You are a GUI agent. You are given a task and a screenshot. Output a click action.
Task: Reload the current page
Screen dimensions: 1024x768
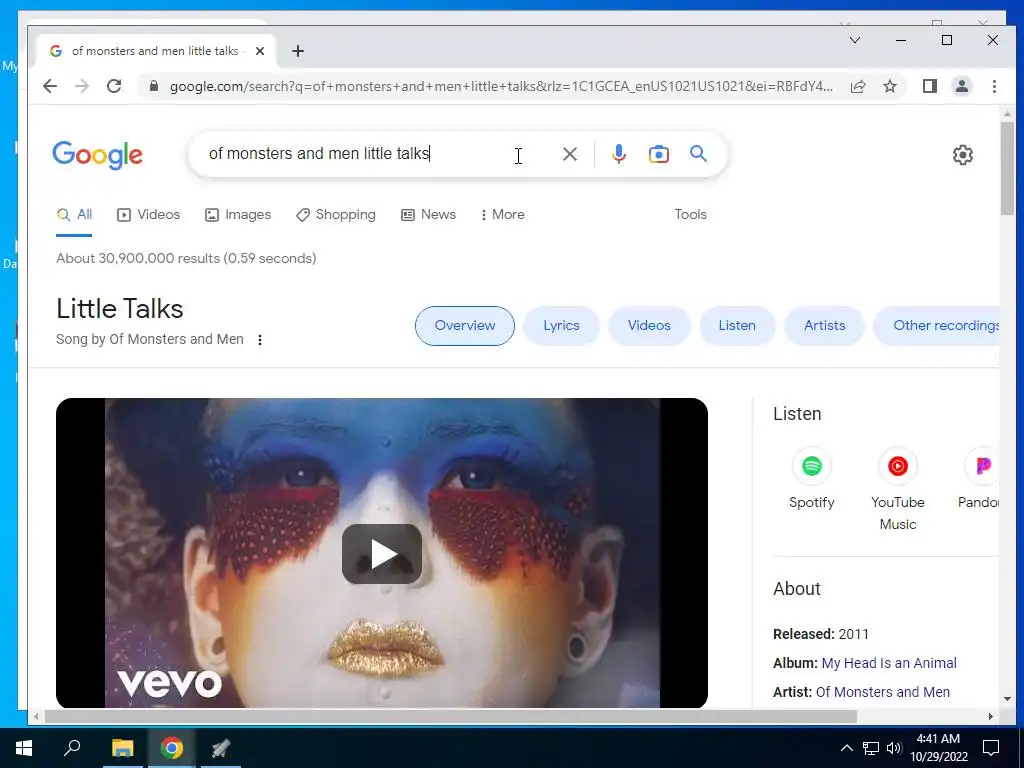click(114, 86)
